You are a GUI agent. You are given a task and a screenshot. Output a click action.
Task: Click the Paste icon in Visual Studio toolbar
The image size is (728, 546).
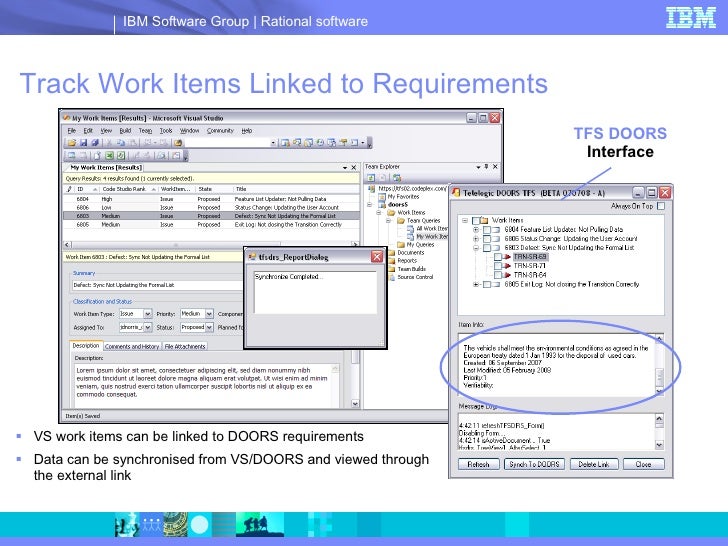[132, 143]
